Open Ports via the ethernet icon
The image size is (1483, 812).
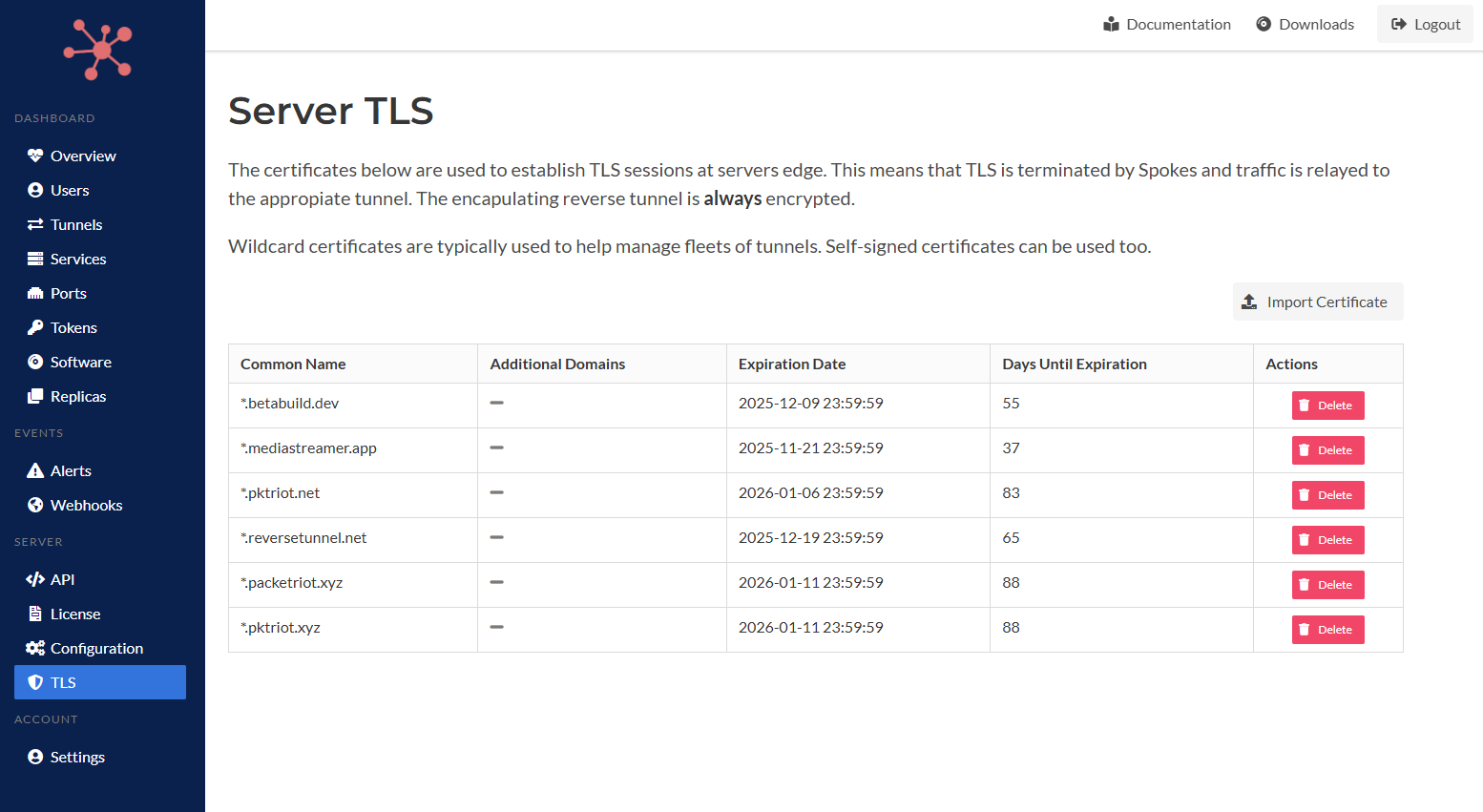(x=35, y=293)
